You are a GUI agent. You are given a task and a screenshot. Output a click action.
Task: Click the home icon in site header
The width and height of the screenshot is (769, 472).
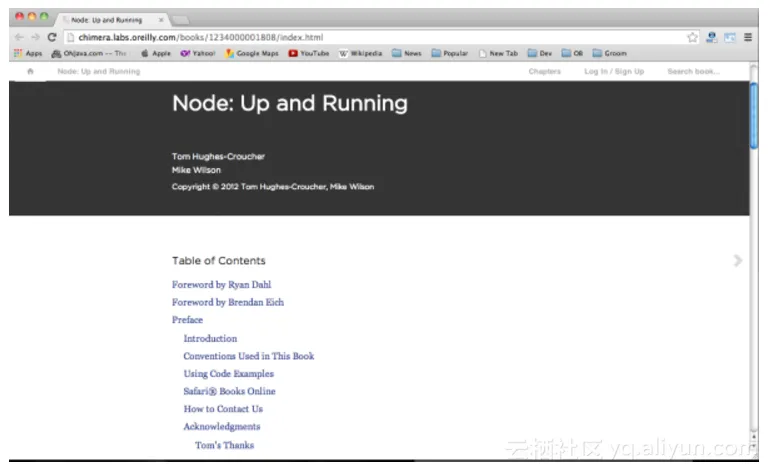tap(30, 72)
